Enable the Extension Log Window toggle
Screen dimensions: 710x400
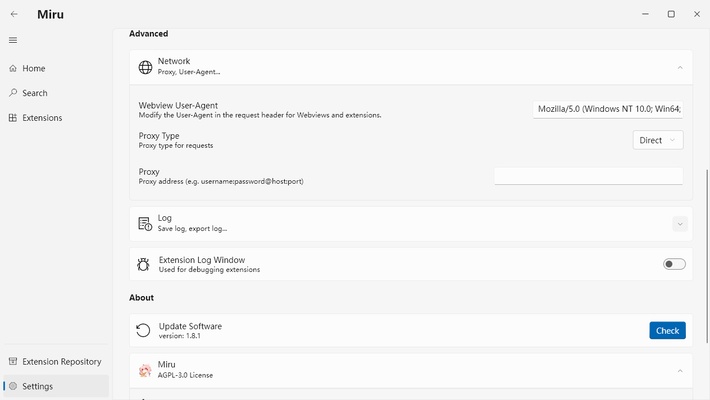[674, 264]
